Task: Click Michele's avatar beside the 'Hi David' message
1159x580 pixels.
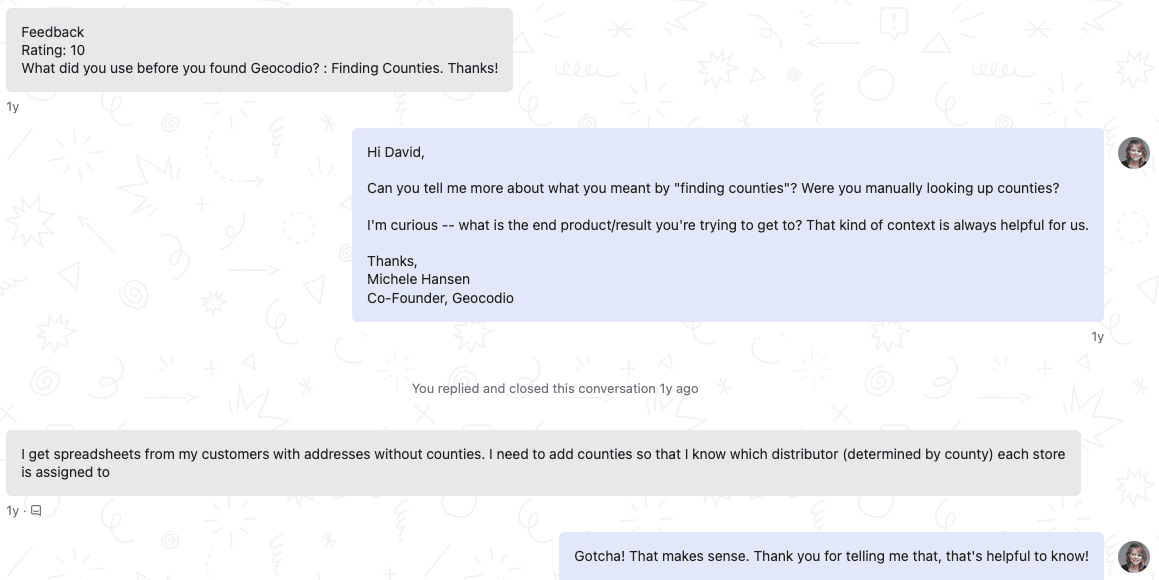Action: tap(1133, 153)
